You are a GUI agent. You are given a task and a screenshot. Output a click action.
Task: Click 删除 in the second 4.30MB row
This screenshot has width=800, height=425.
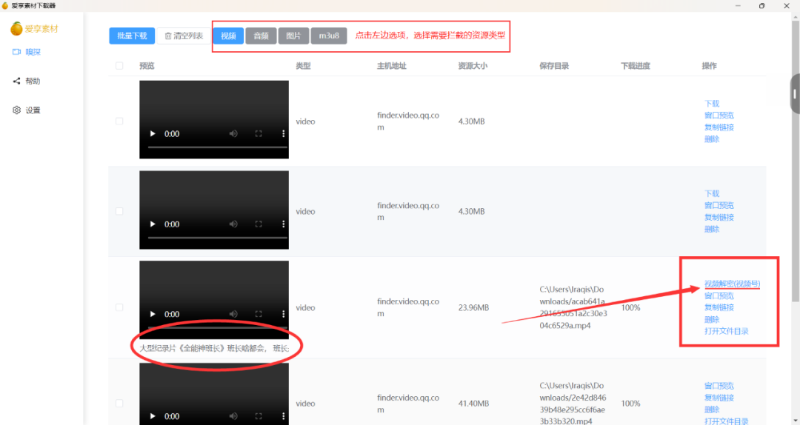(x=712, y=229)
